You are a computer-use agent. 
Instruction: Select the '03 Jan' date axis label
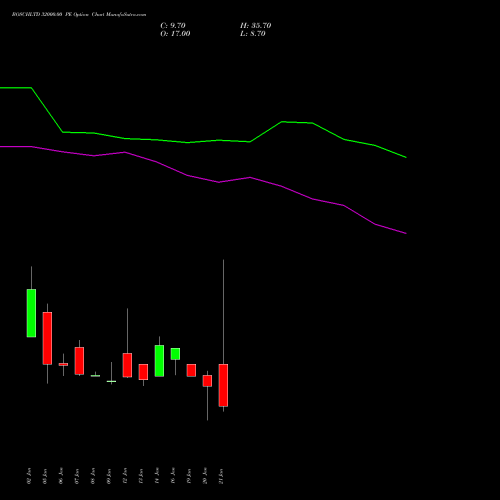coord(45,476)
